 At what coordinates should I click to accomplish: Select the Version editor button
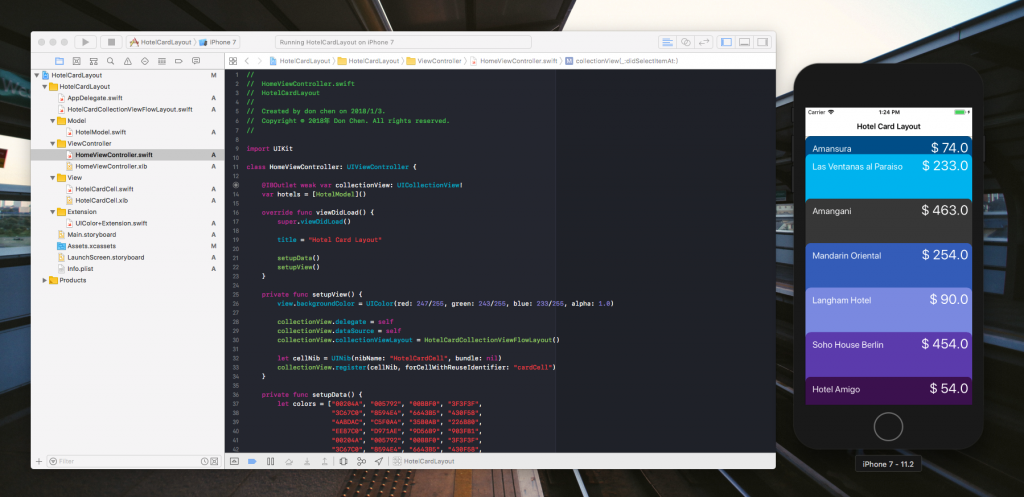(704, 42)
